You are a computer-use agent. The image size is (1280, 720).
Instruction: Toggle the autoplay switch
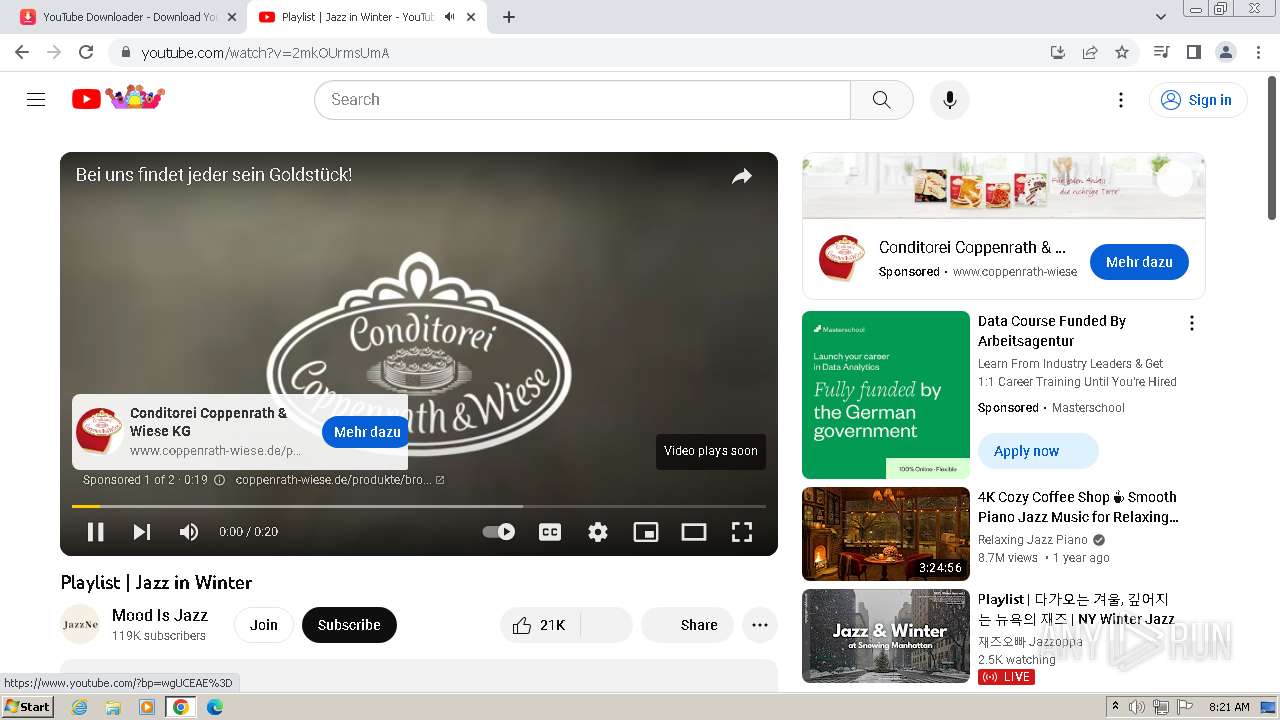499,532
